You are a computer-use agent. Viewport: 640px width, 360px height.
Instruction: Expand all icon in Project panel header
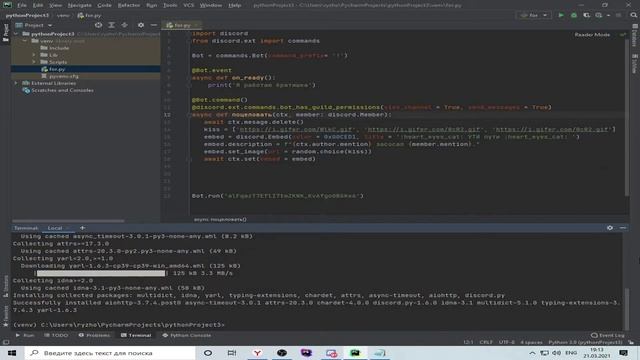pos(111,25)
